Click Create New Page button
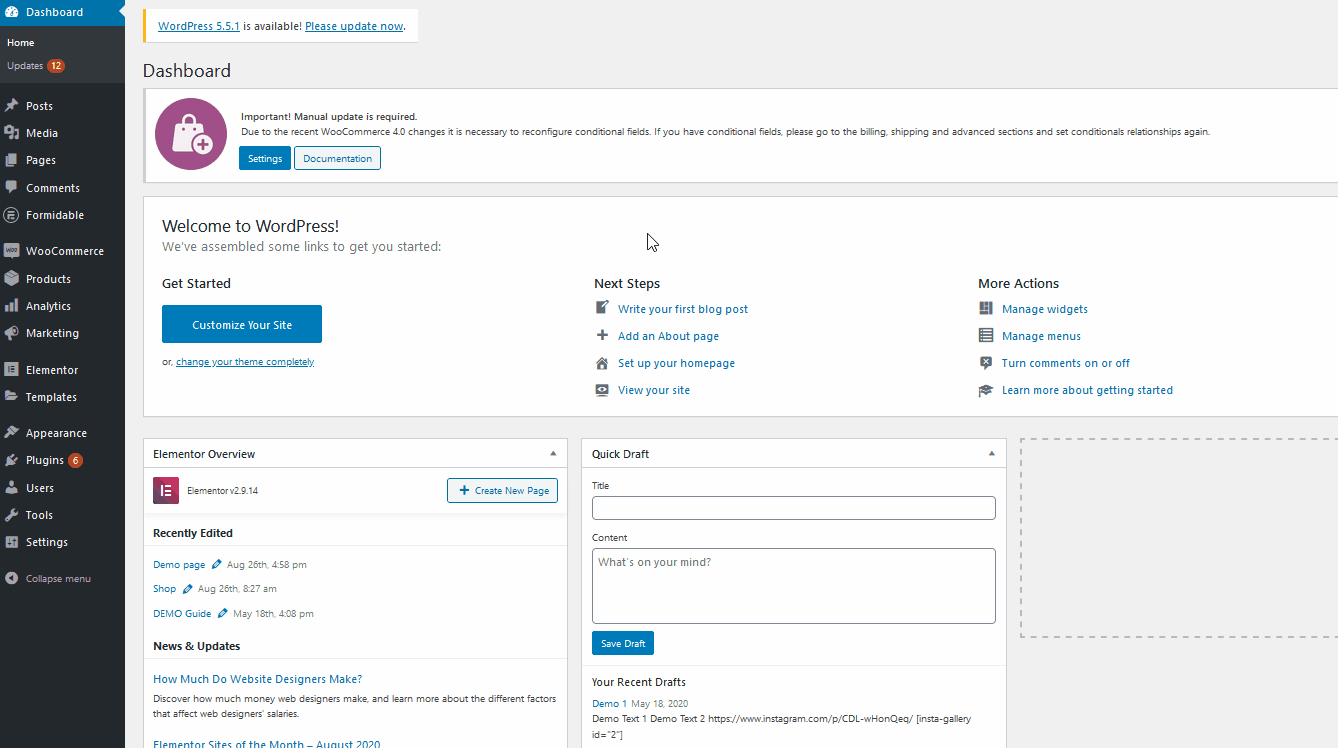 coord(502,490)
